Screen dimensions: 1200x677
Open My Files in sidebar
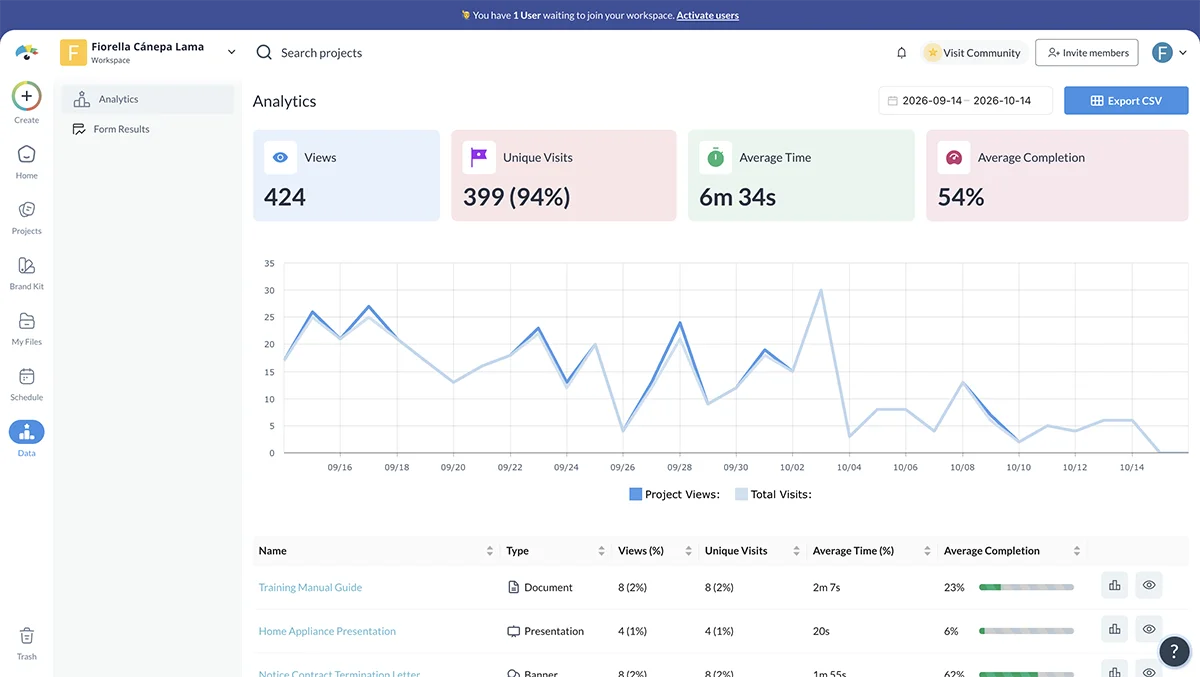27,327
